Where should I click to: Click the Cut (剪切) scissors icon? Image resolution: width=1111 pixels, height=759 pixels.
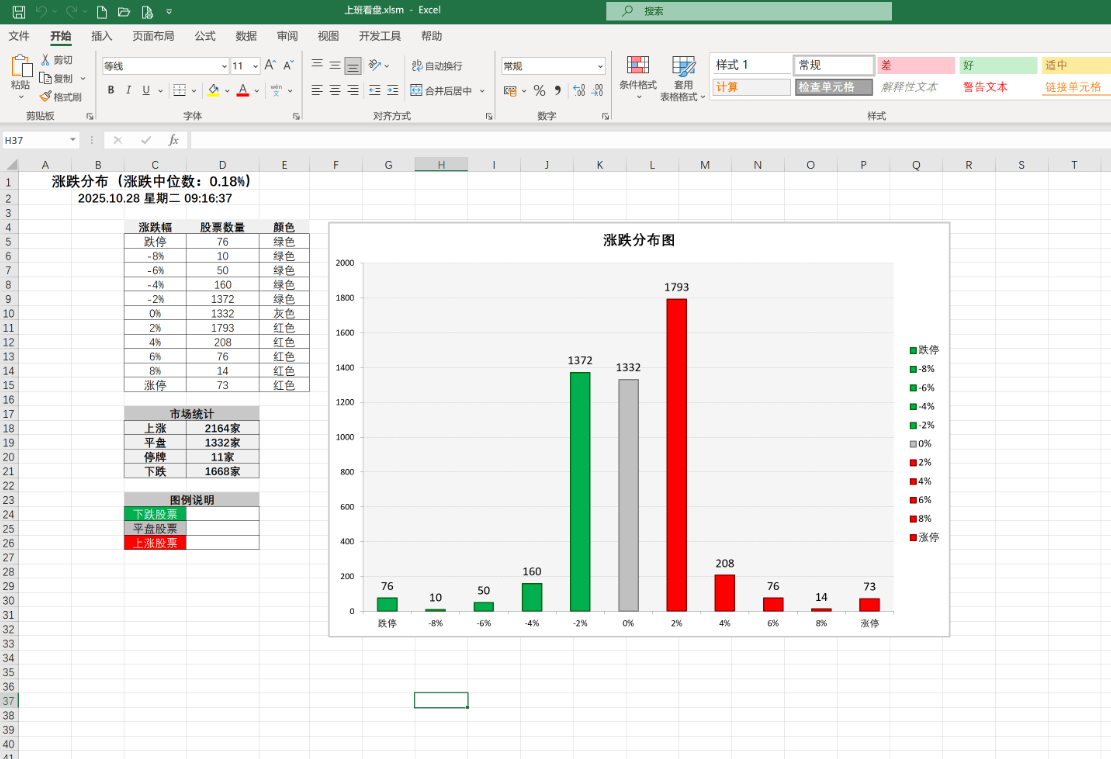pos(46,60)
